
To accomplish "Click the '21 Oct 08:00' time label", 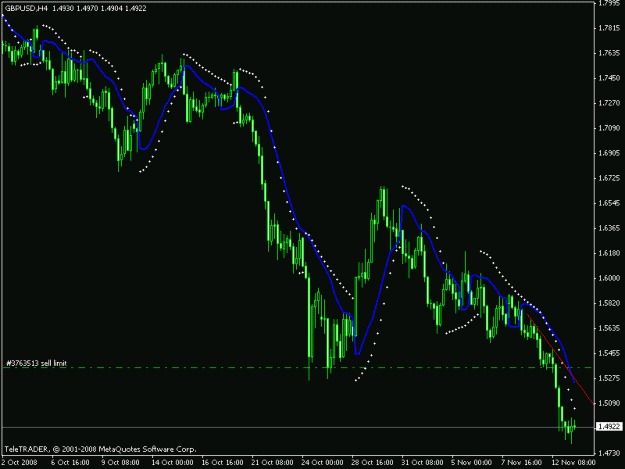I will [x=272, y=462].
